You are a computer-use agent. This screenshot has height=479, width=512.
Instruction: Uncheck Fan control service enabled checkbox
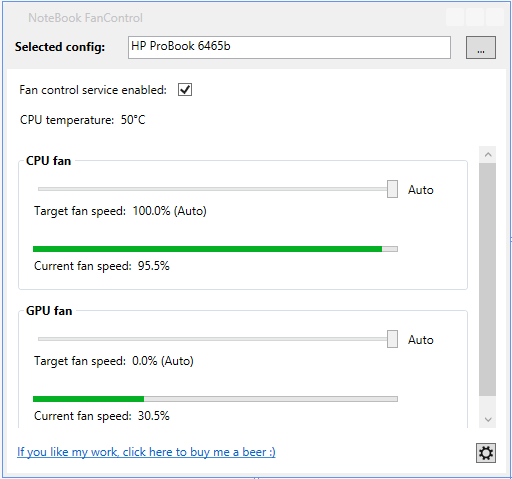(x=185, y=90)
